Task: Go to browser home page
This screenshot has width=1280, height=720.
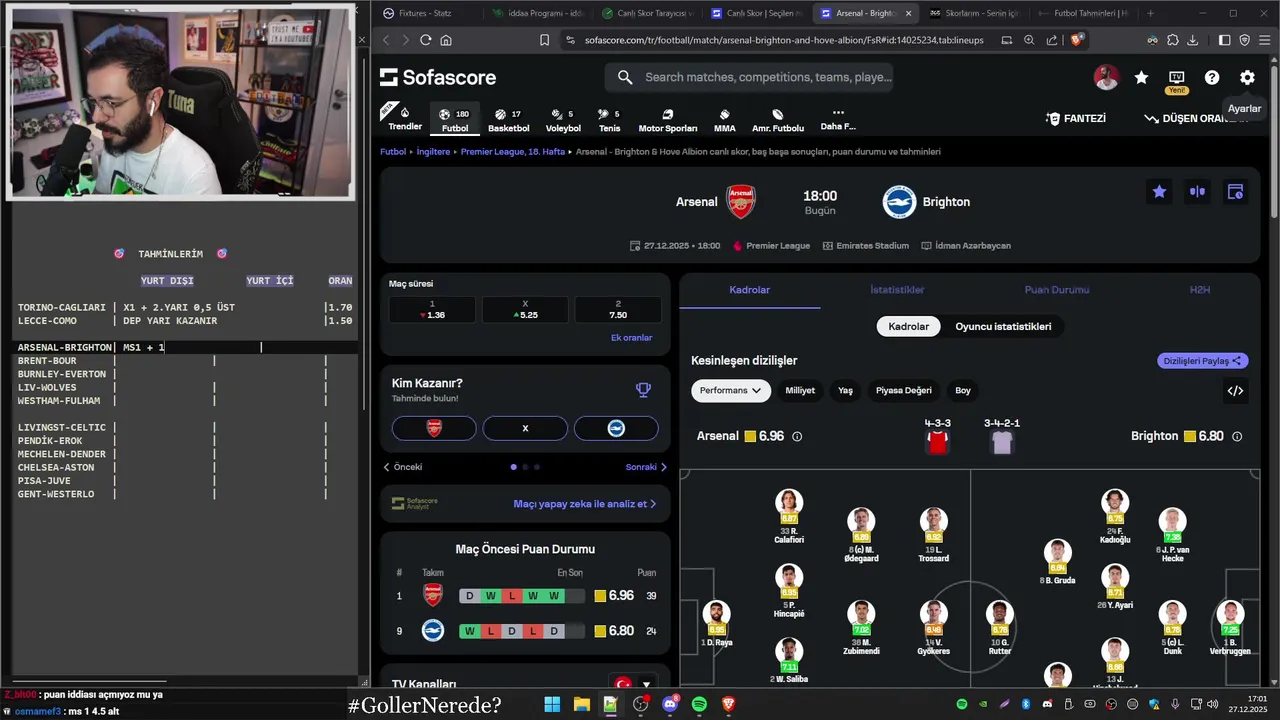Action: point(446,40)
